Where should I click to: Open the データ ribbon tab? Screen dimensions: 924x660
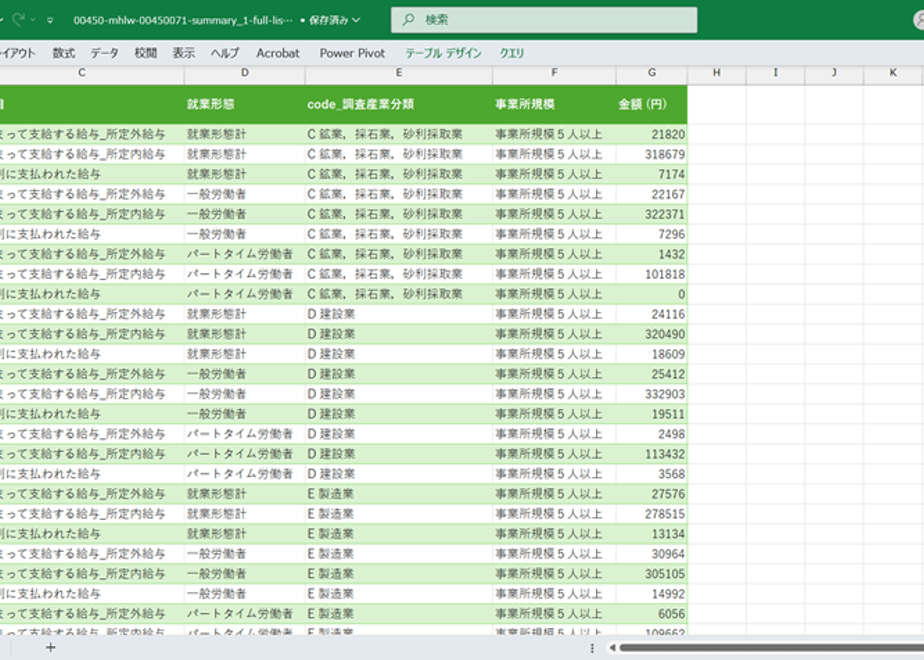click(x=104, y=53)
